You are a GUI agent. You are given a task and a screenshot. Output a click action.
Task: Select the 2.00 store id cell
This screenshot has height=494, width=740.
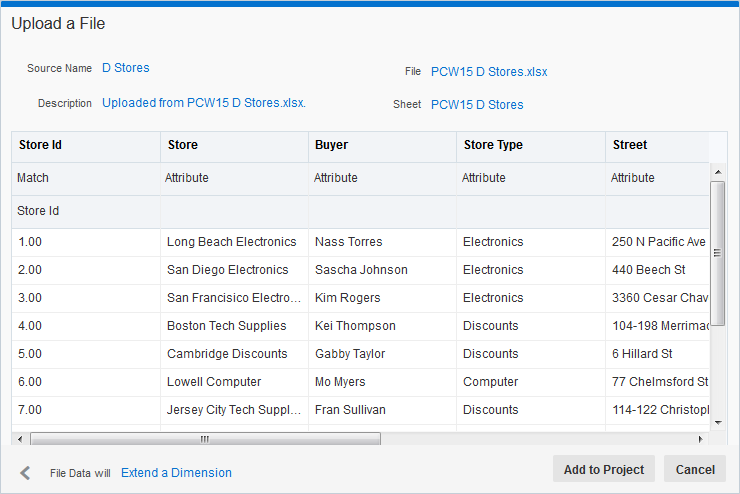click(x=86, y=270)
